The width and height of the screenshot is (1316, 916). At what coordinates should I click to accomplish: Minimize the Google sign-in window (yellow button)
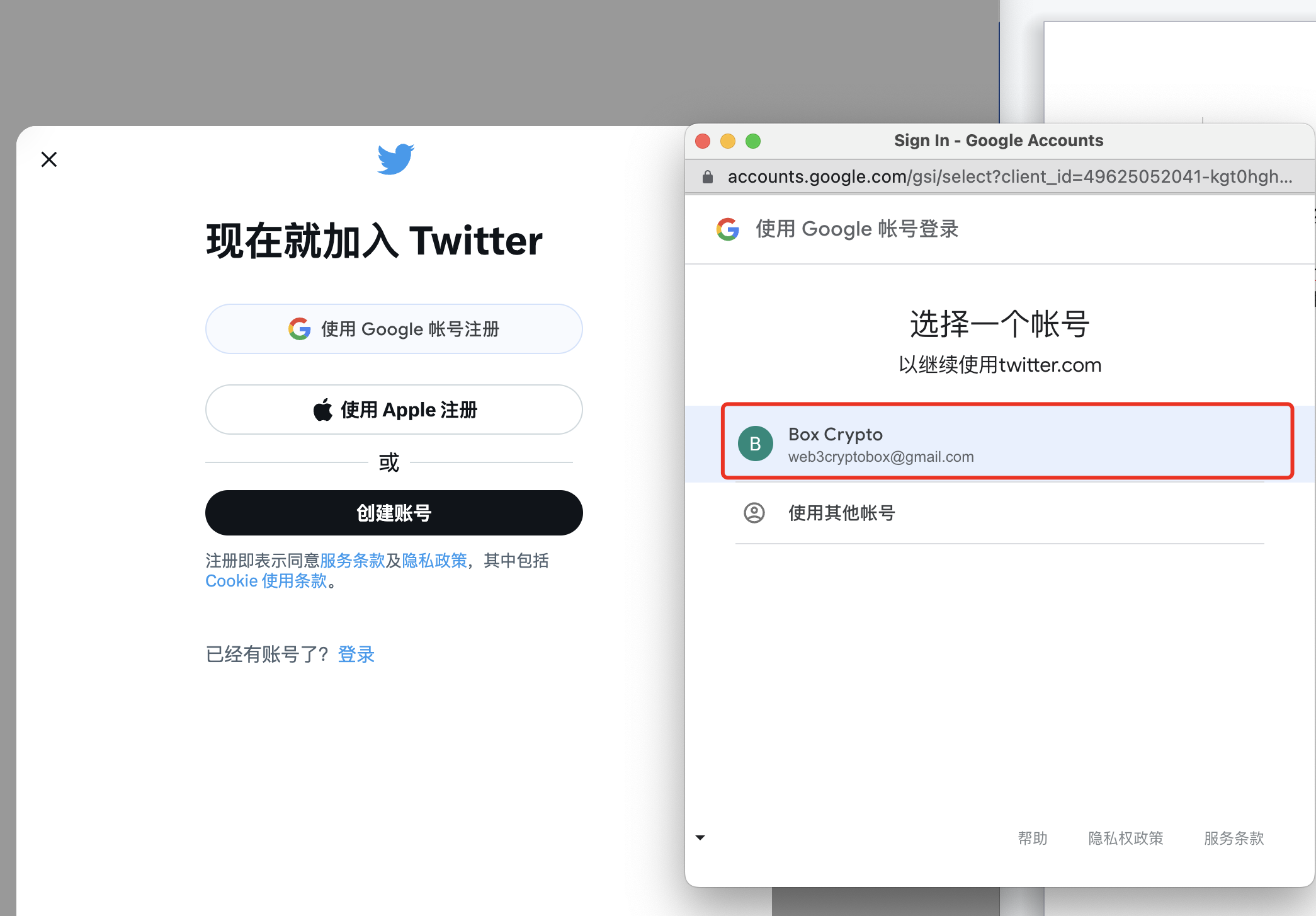(x=728, y=141)
